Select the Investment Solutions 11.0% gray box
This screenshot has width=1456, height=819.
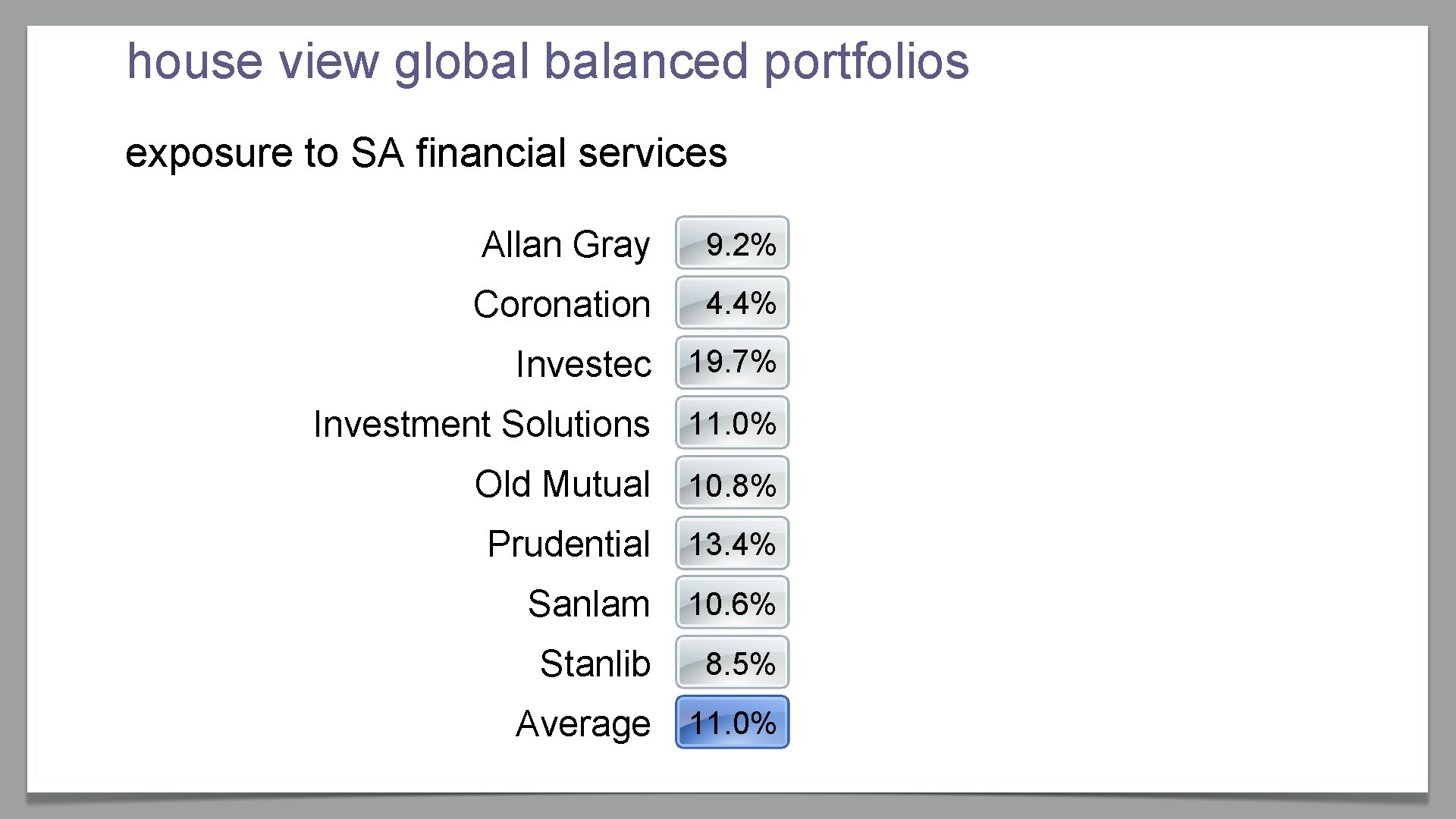(x=732, y=423)
